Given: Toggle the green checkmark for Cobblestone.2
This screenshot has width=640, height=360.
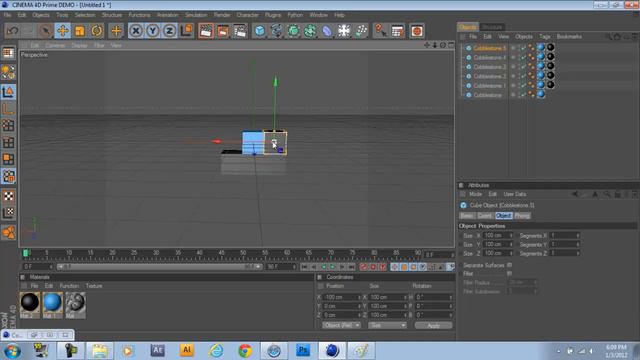Looking at the screenshot, I should pyautogui.click(x=523, y=76).
